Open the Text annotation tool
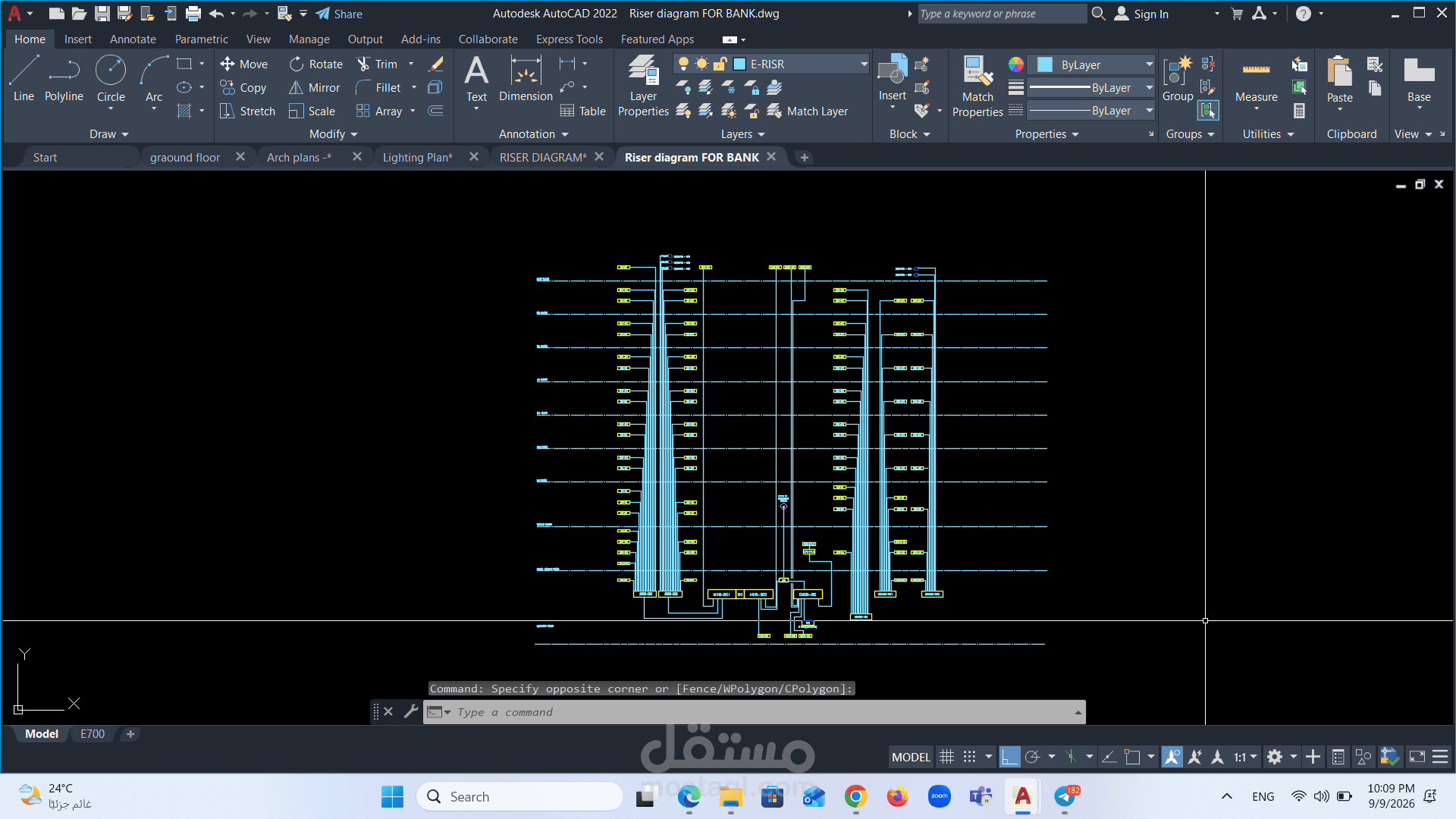The height and width of the screenshot is (819, 1456). pyautogui.click(x=476, y=79)
